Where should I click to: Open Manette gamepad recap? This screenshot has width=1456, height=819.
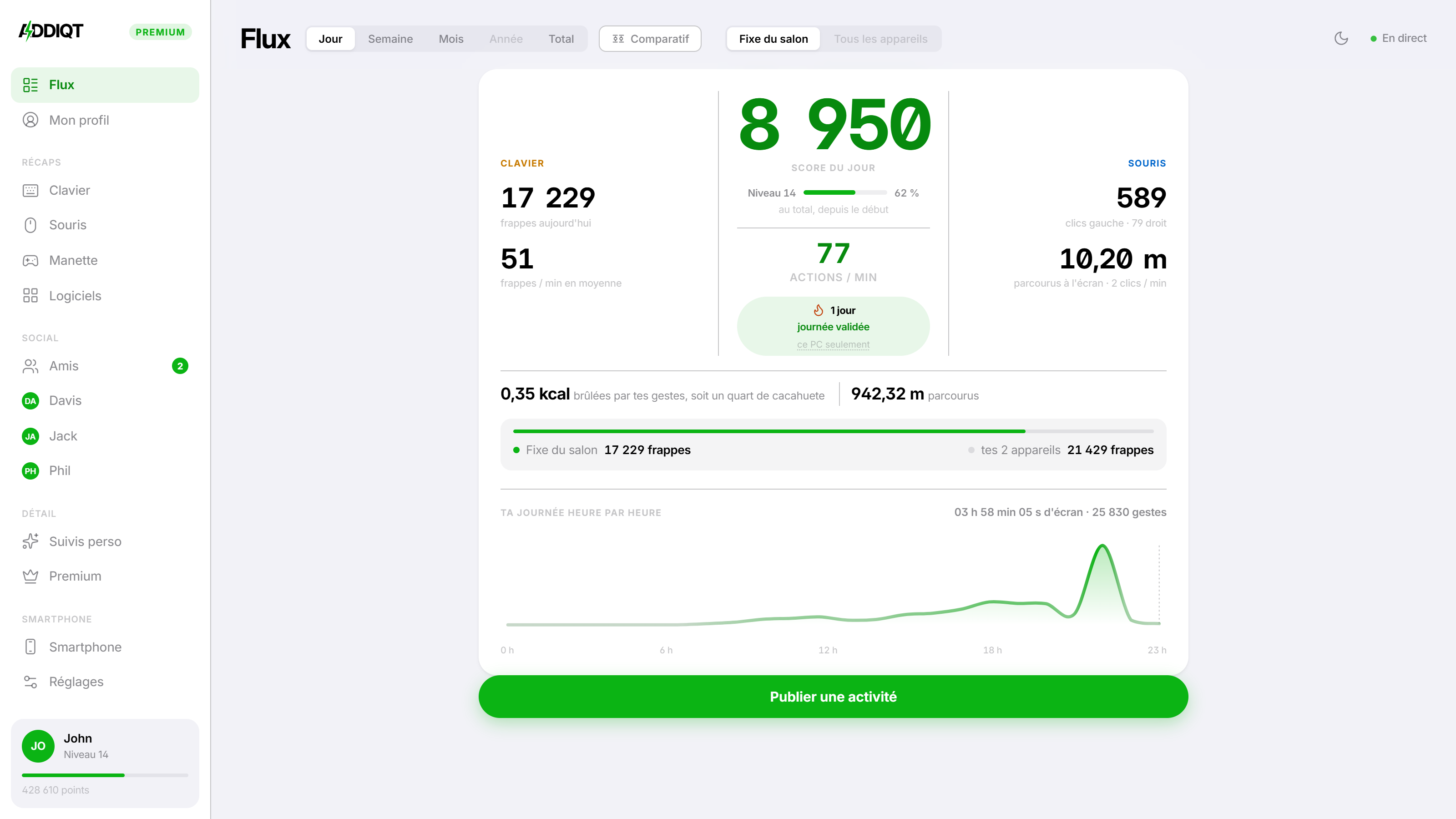105,261
